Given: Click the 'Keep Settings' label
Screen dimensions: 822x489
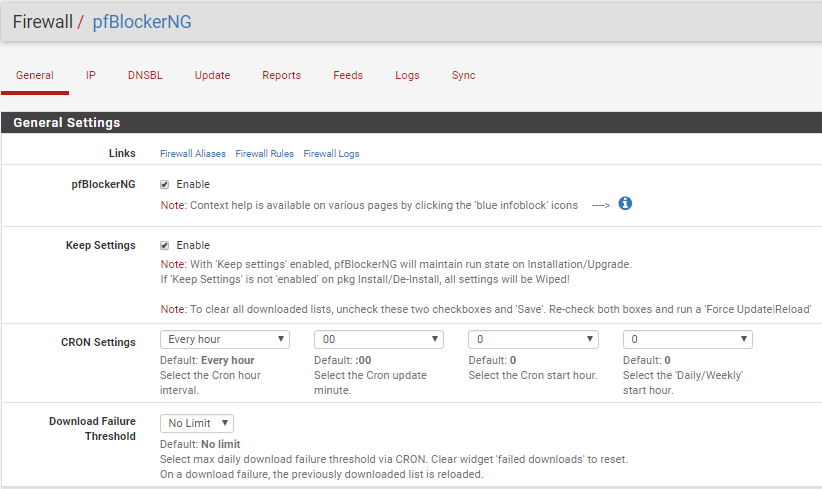Looking at the screenshot, I should 101,245.
